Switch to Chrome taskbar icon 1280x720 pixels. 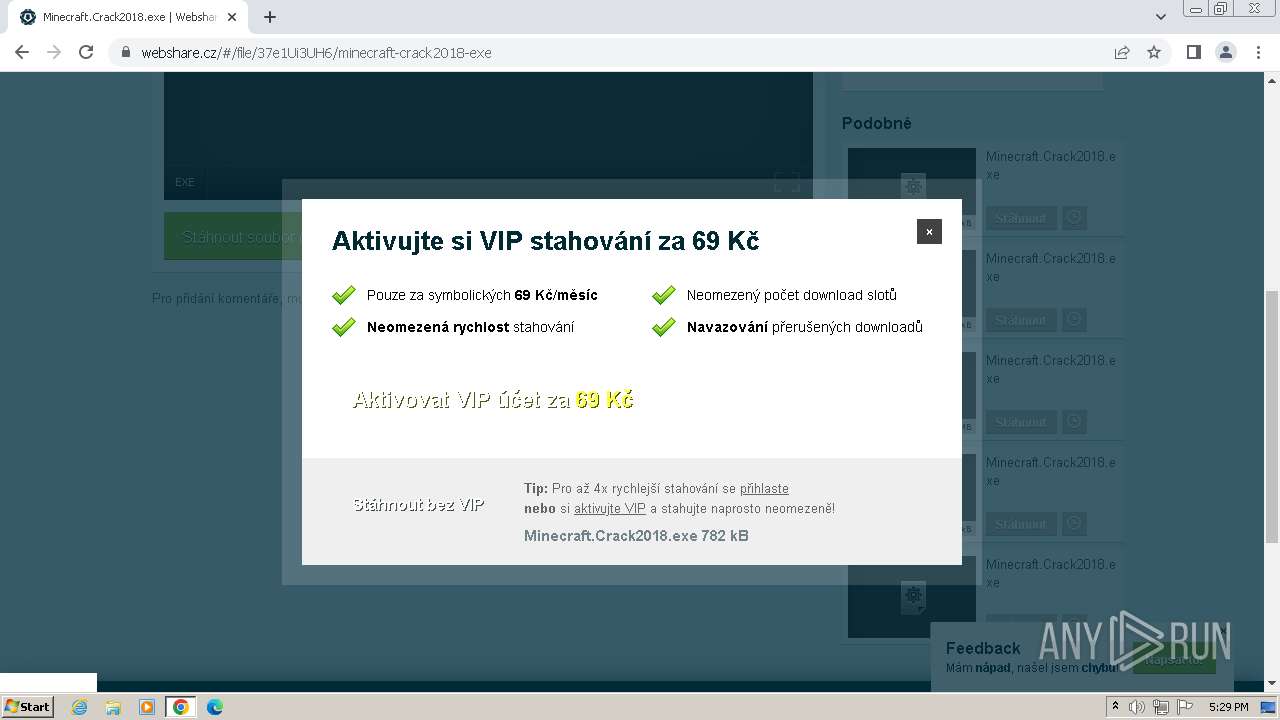pyautogui.click(x=181, y=707)
